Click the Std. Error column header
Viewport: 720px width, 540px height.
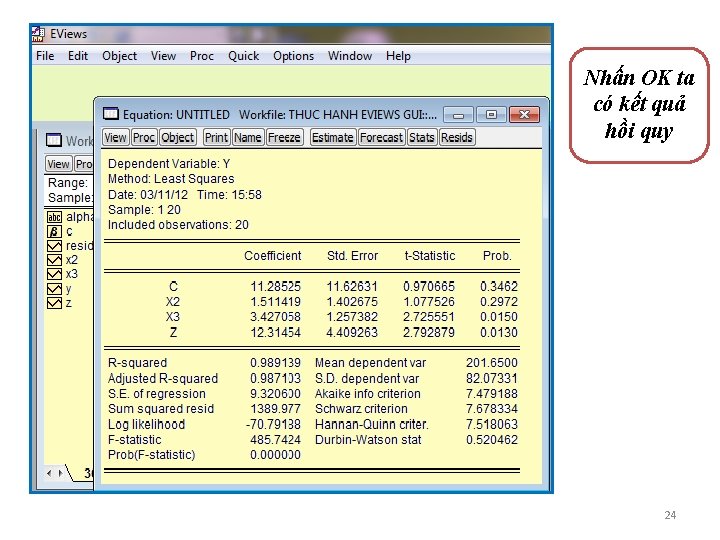(x=352, y=256)
